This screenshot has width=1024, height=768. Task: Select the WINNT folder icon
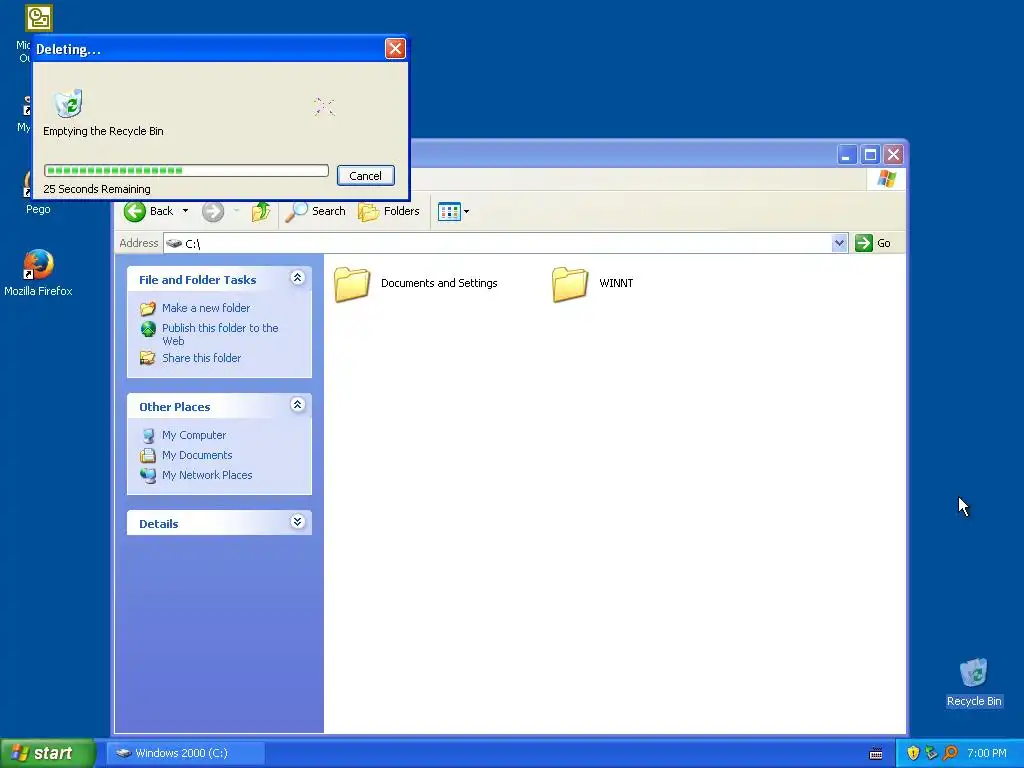click(x=569, y=284)
